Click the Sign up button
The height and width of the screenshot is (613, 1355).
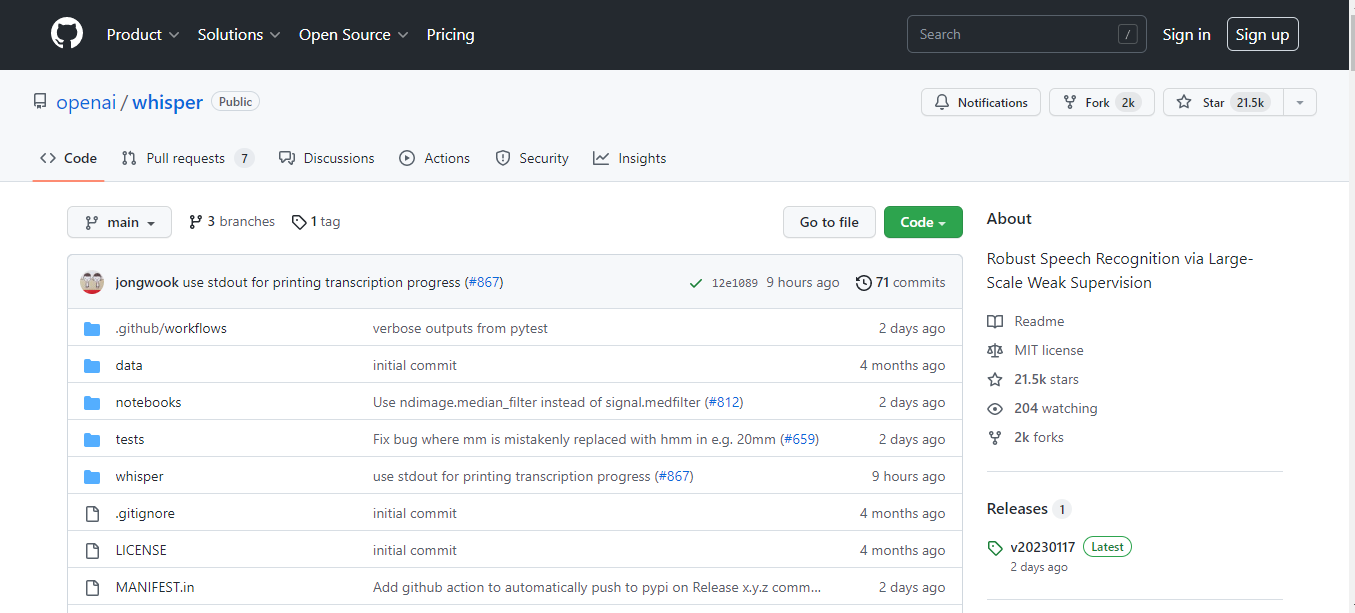pos(1262,34)
